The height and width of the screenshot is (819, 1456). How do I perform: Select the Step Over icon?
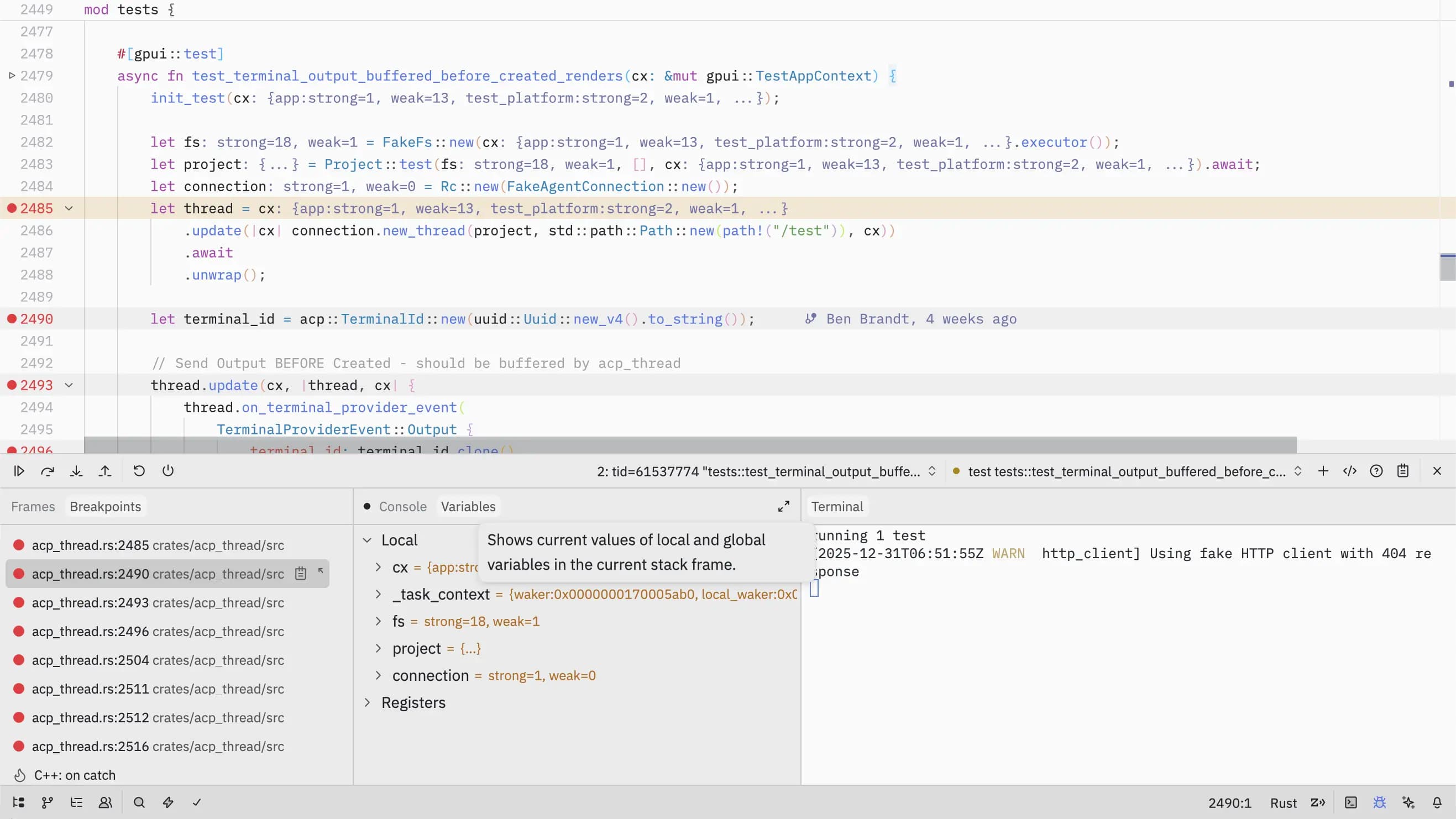click(x=48, y=470)
